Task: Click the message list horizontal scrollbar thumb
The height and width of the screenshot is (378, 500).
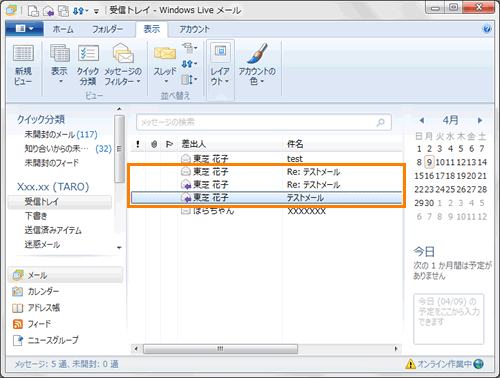Action: pos(220,349)
